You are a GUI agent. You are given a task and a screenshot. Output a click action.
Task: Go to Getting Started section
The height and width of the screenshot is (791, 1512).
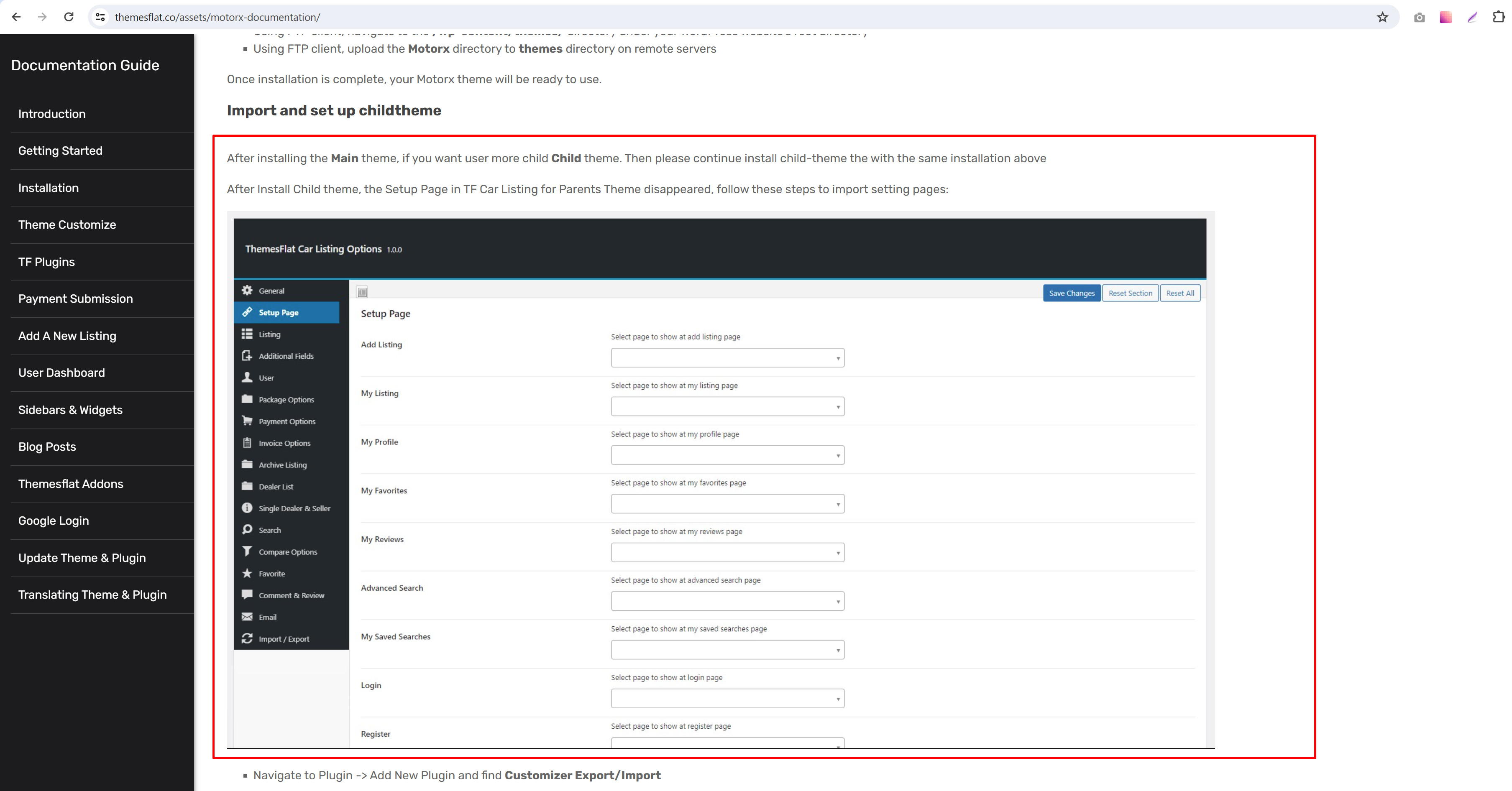[60, 151]
